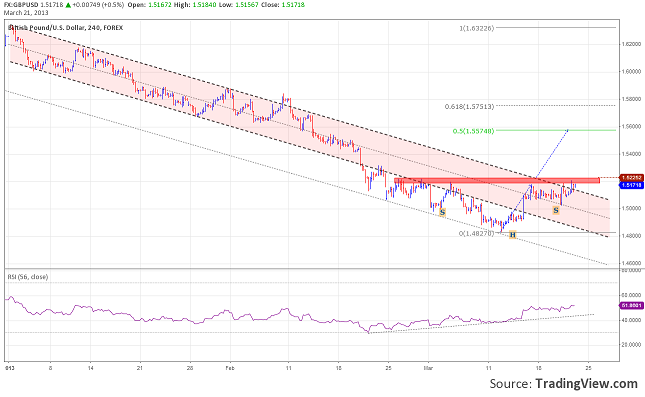Click the RSI (56, close) indicator label
The width and height of the screenshot is (645, 397).
pos(28,277)
